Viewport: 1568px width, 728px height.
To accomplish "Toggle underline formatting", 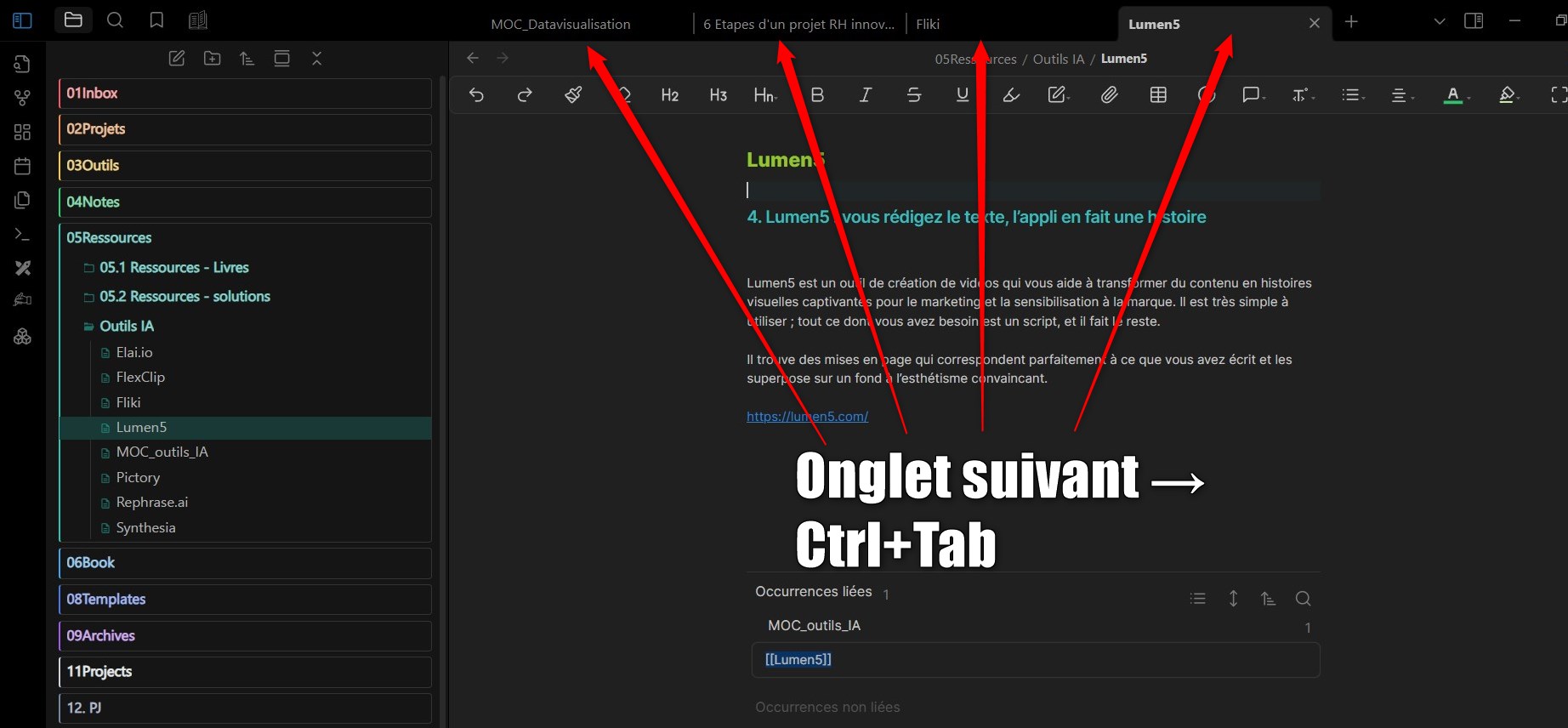I will click(x=963, y=94).
